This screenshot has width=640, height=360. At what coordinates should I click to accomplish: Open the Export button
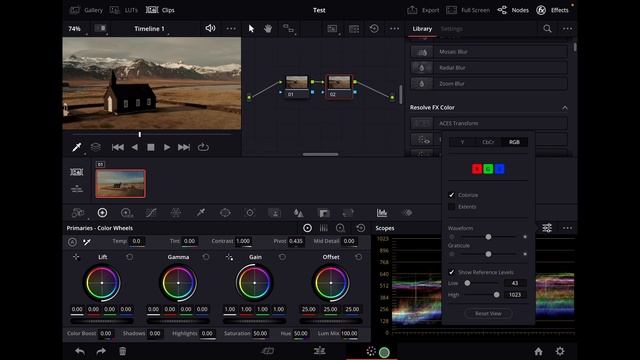[x=423, y=10]
